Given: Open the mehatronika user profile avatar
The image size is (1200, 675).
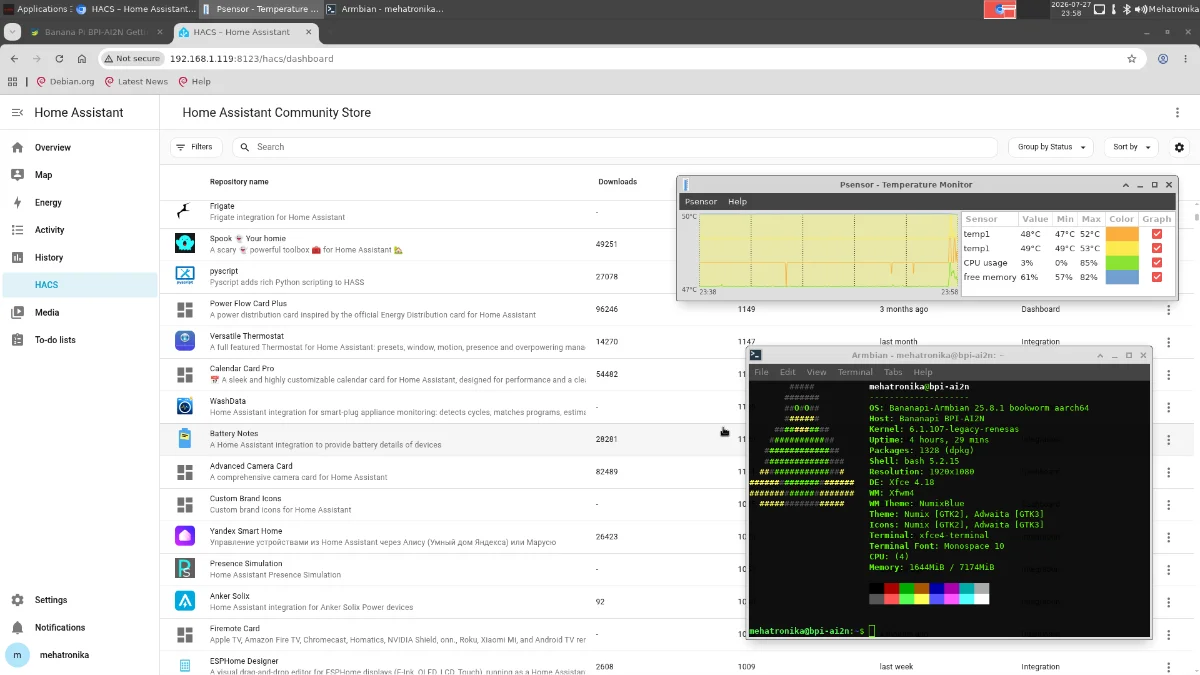Looking at the screenshot, I should click(17, 655).
